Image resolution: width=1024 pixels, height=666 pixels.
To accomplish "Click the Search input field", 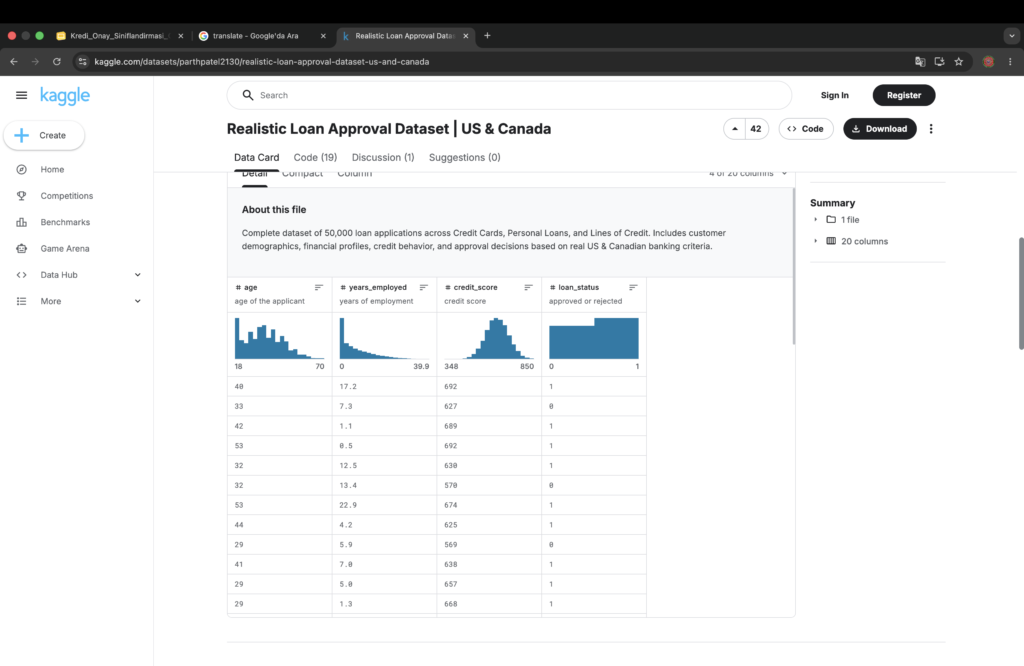I will point(509,95).
